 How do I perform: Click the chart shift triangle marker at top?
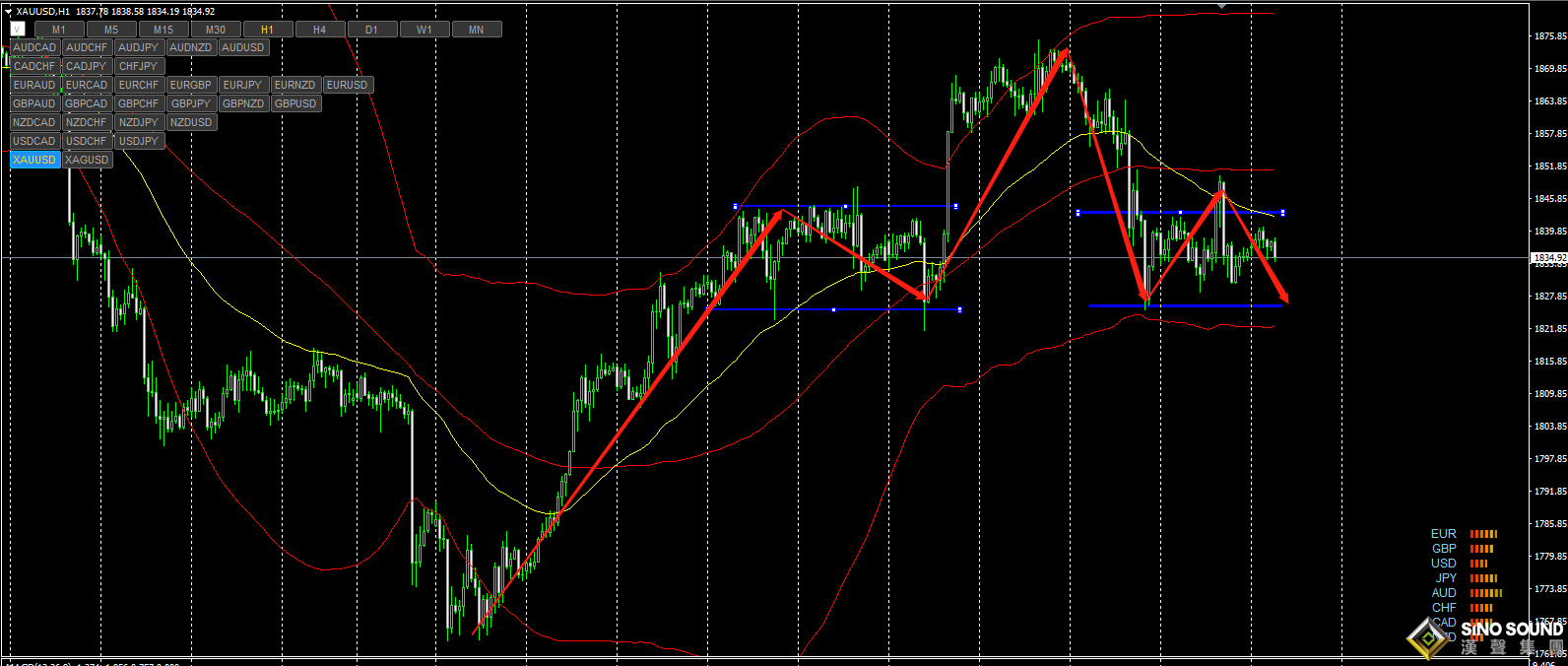1222,6
